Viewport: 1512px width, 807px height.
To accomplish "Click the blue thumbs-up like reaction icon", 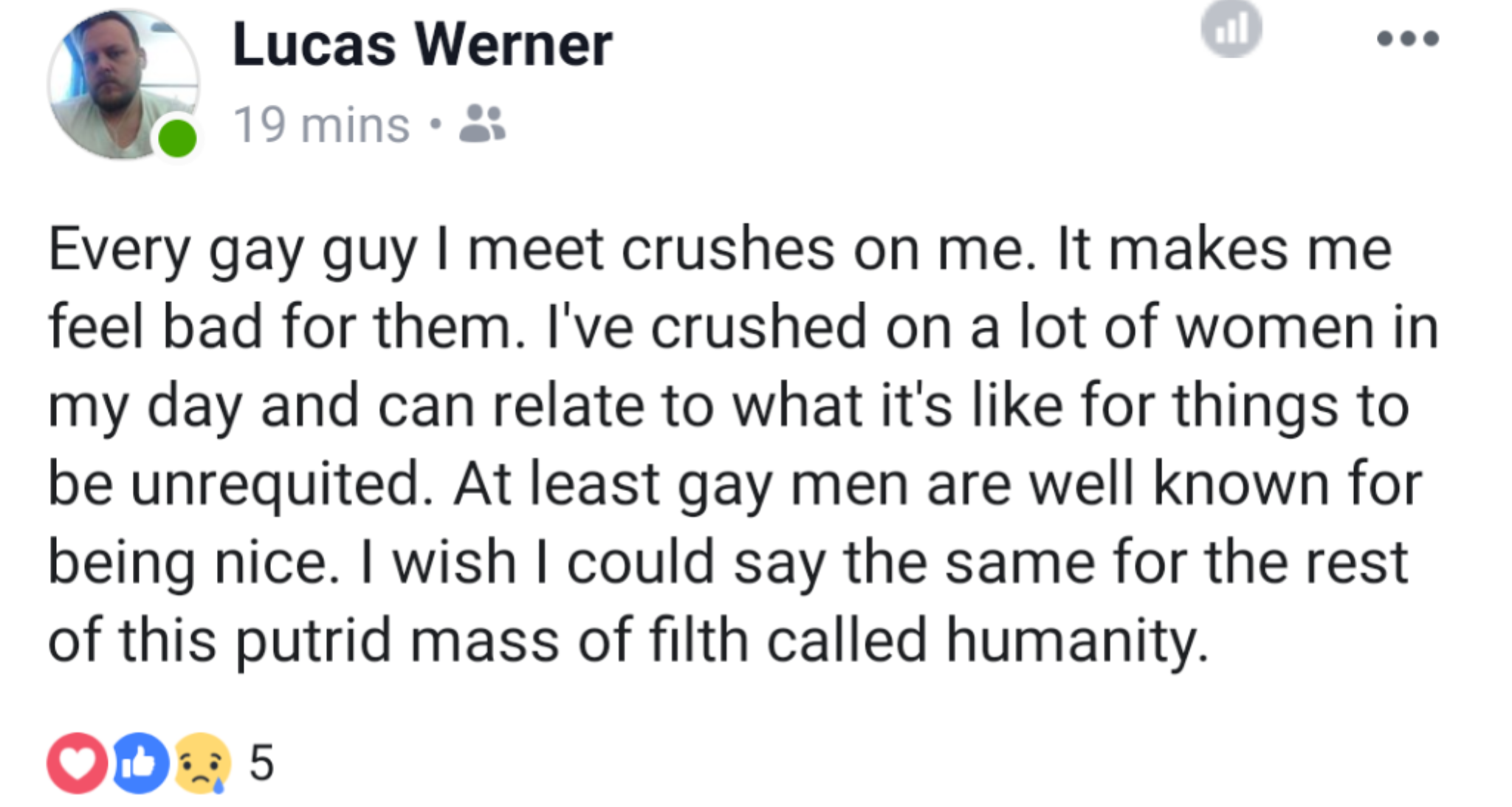I will (x=140, y=763).
